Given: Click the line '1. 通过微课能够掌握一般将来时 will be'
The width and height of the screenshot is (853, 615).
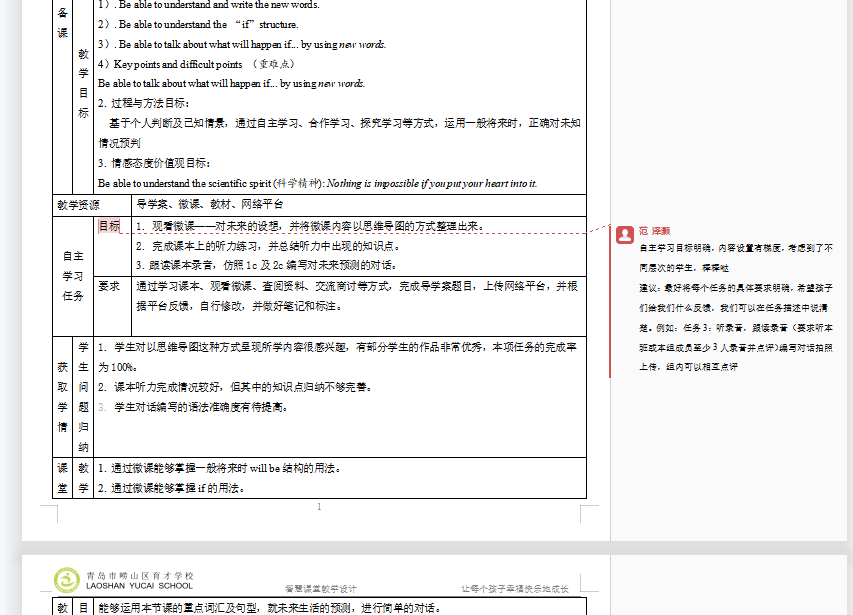Looking at the screenshot, I should click(220, 468).
